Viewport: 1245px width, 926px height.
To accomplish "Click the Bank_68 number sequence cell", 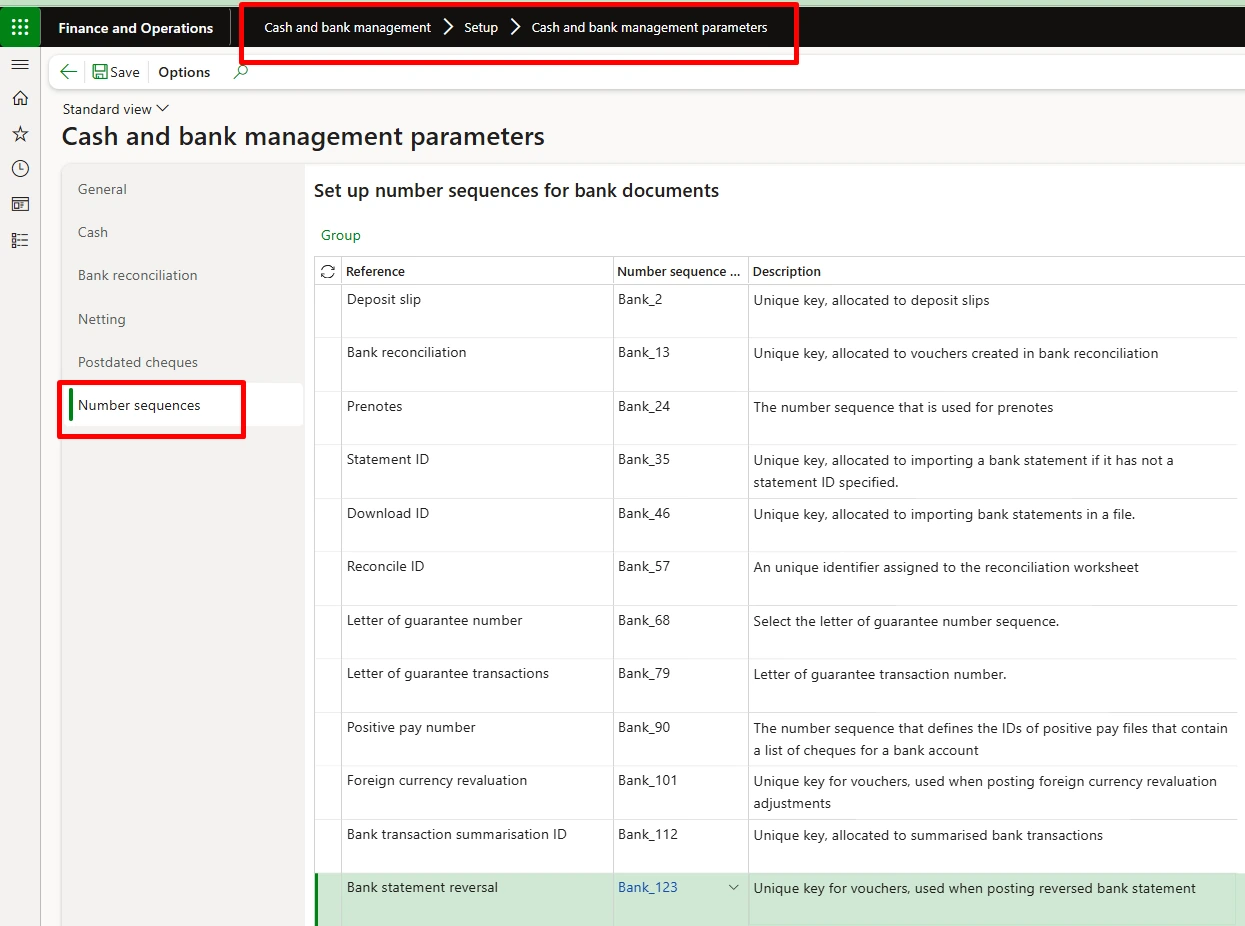I will pos(680,632).
